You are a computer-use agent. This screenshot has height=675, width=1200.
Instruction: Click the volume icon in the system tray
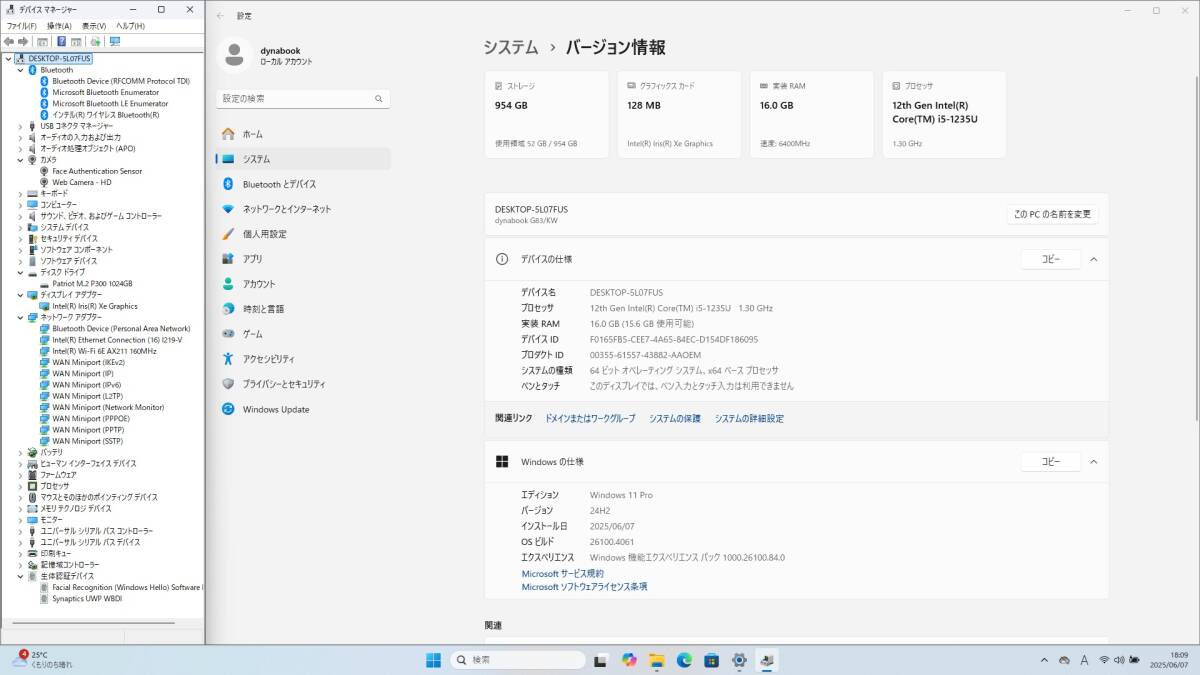[1119, 660]
